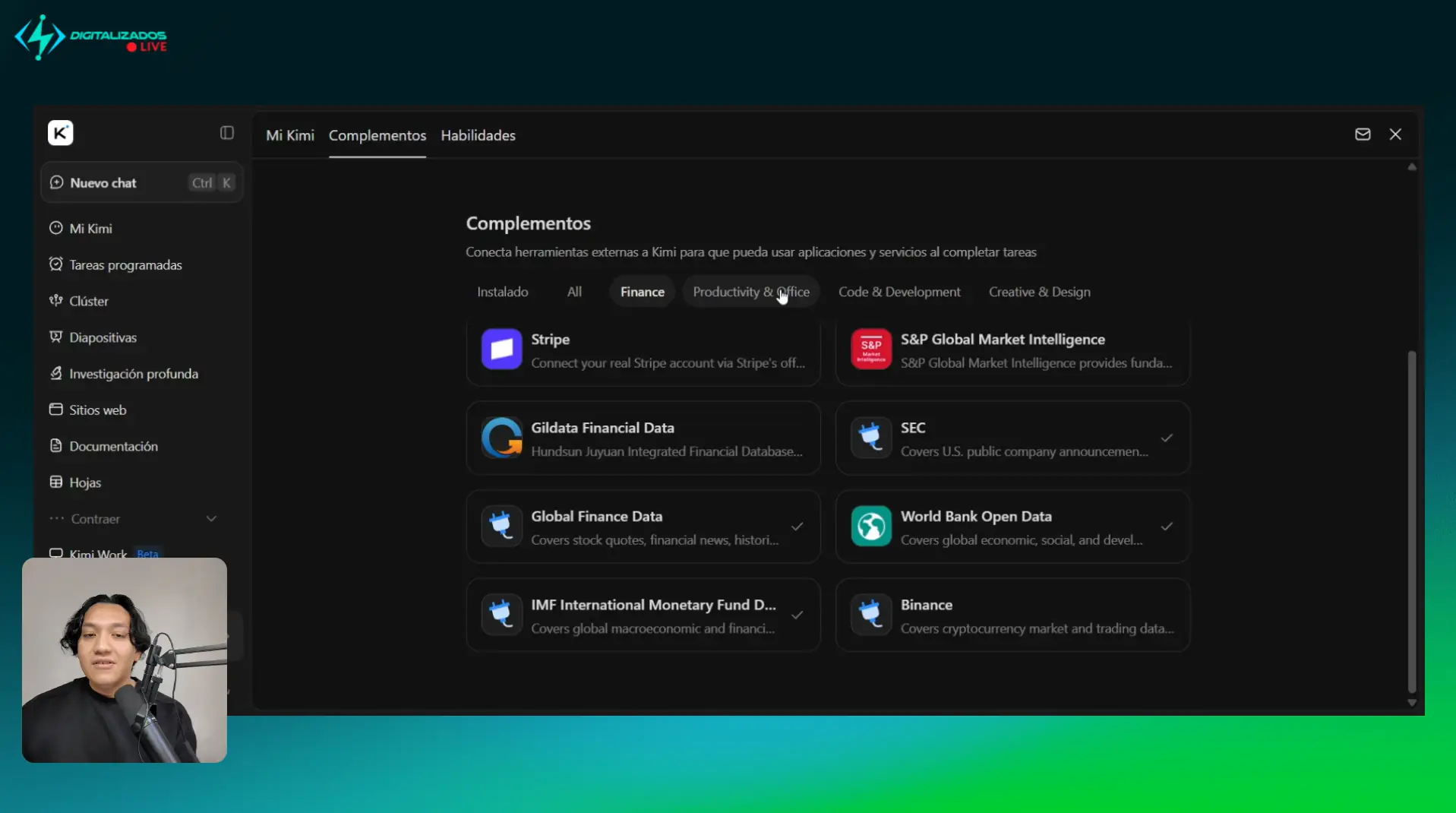
Task: Click the scrollbar up arrow
Action: point(1412,167)
